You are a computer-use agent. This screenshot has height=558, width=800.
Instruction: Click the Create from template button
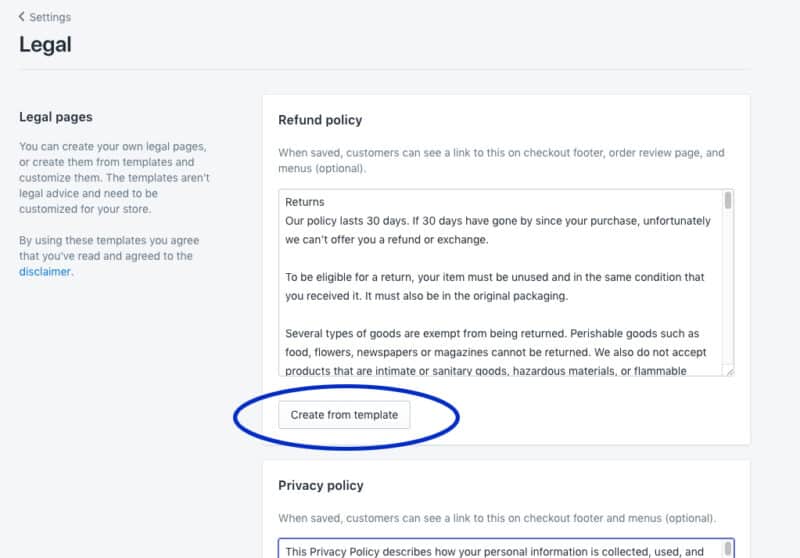pyautogui.click(x=344, y=415)
